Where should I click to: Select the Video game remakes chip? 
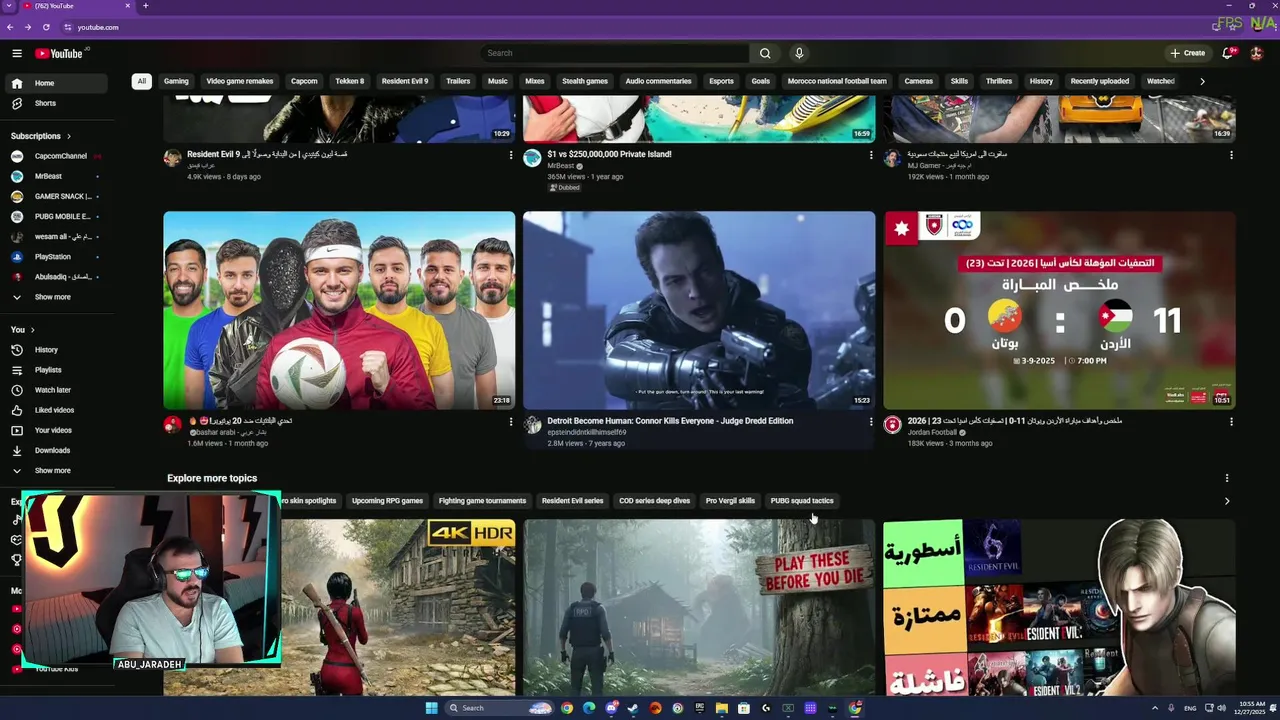[x=240, y=81]
